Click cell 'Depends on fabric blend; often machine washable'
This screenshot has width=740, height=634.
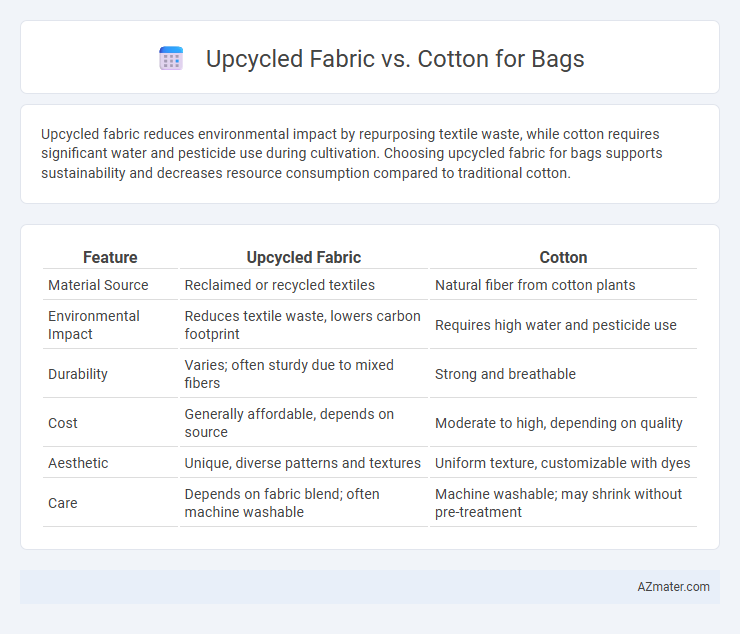click(282, 503)
